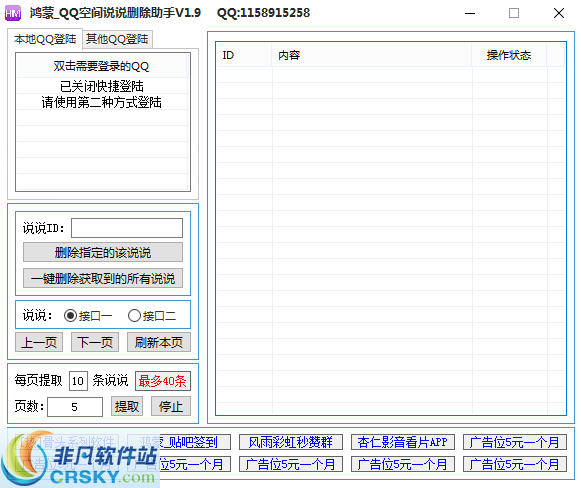Choose the 接口二 radio option
581x488 pixels.
pyautogui.click(x=152, y=316)
